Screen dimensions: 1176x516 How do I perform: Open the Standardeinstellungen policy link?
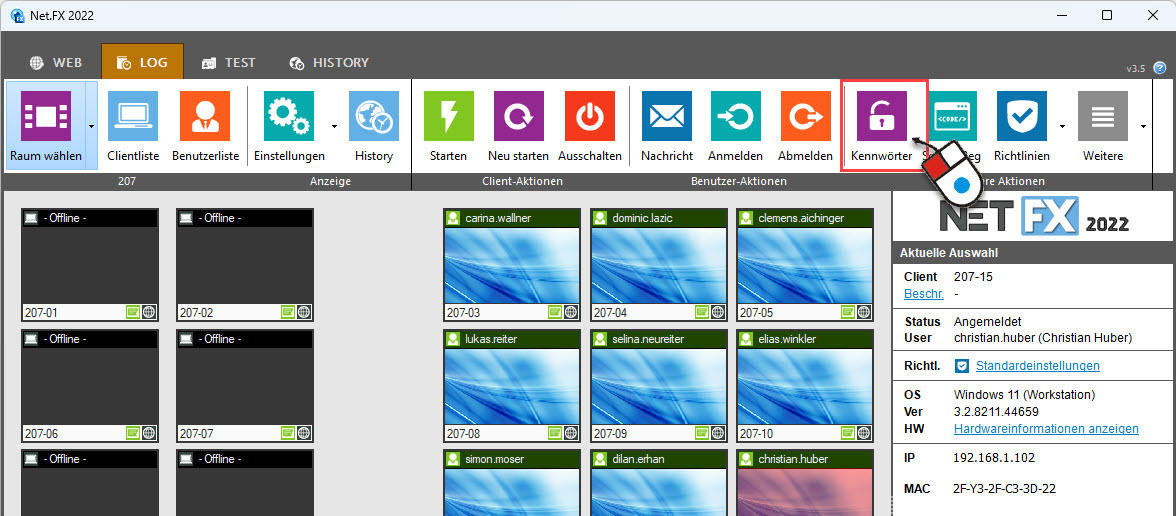(1038, 366)
